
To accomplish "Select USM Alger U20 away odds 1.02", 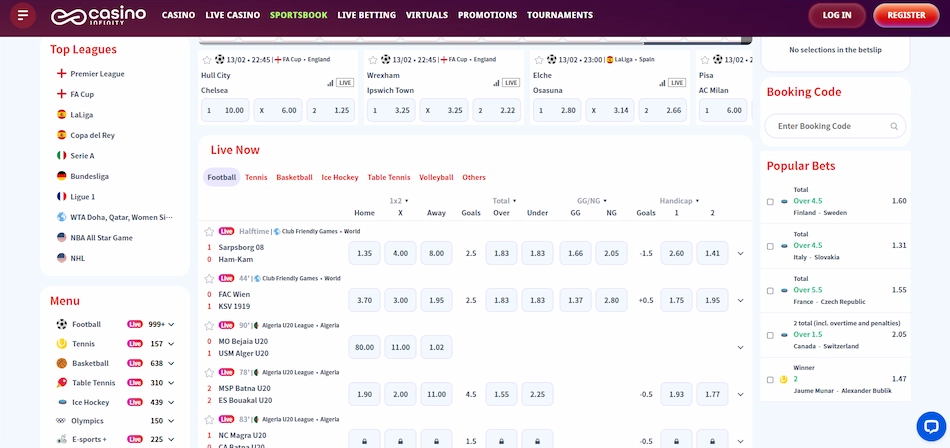I will 436,347.
